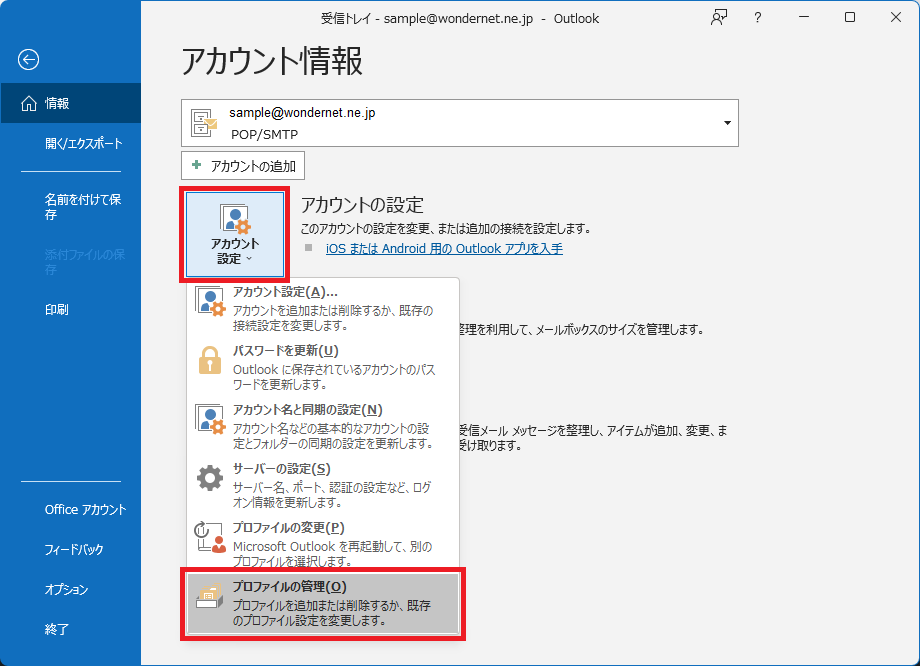Click the mail account icon beside sample@wondernet.ne.jp
920x666 pixels.
click(x=204, y=123)
